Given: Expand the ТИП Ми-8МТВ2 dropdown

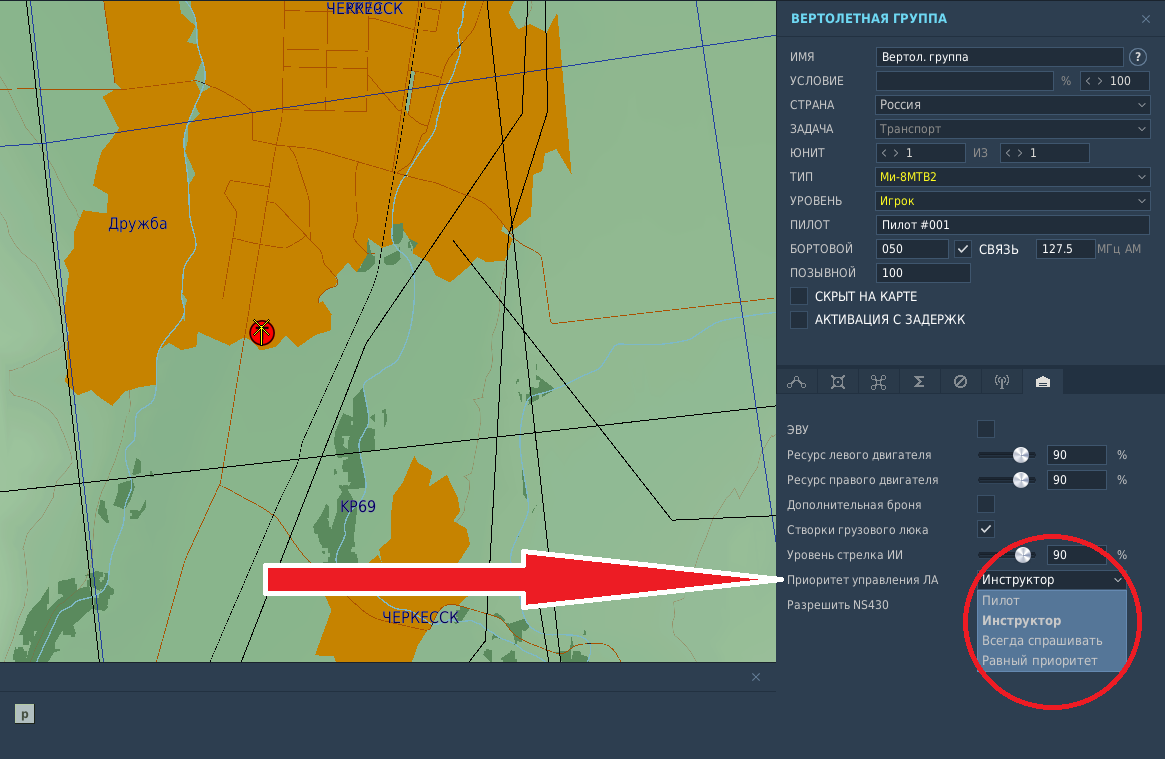Looking at the screenshot, I should (1013, 177).
